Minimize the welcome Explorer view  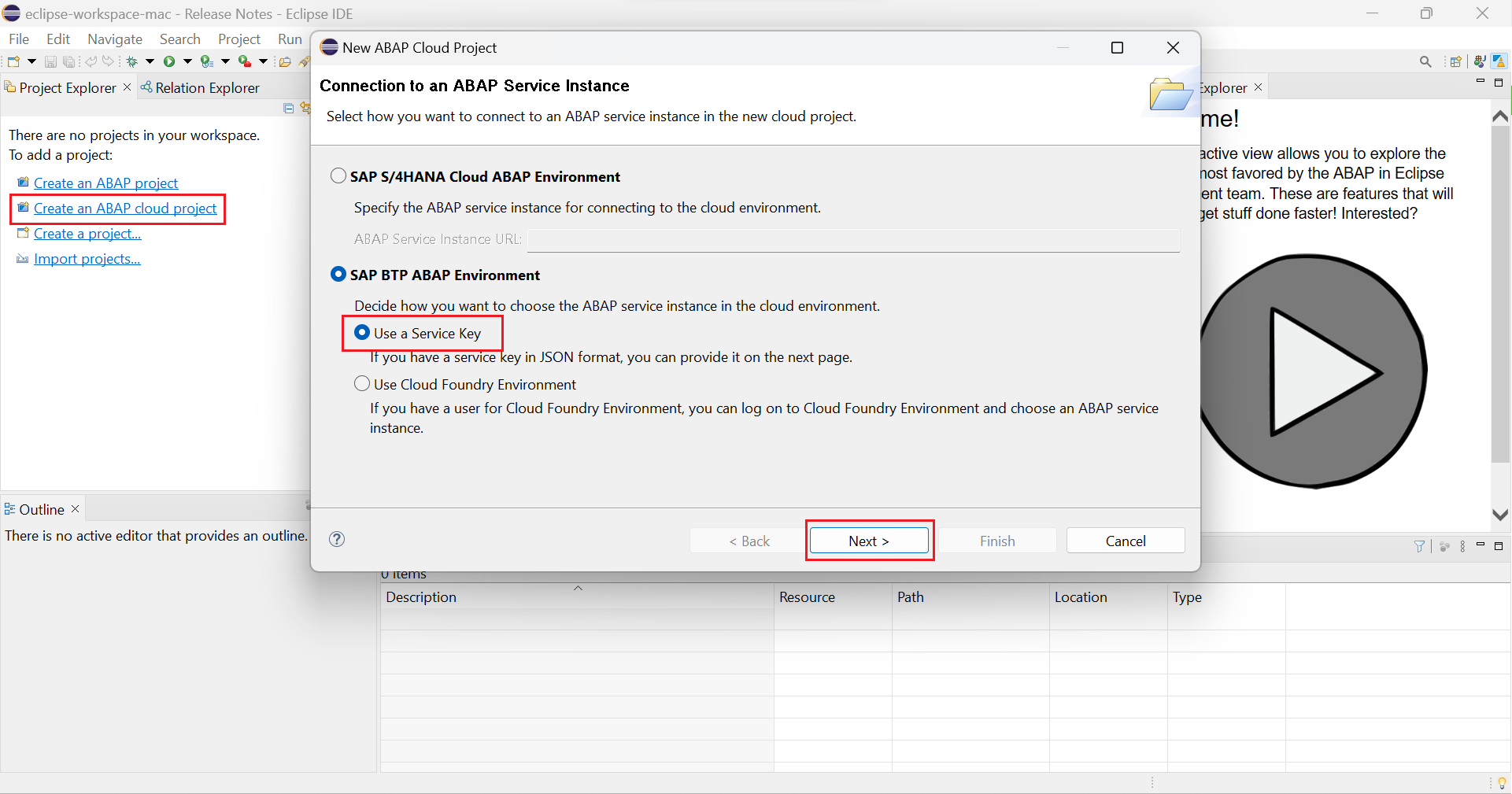1481,82
